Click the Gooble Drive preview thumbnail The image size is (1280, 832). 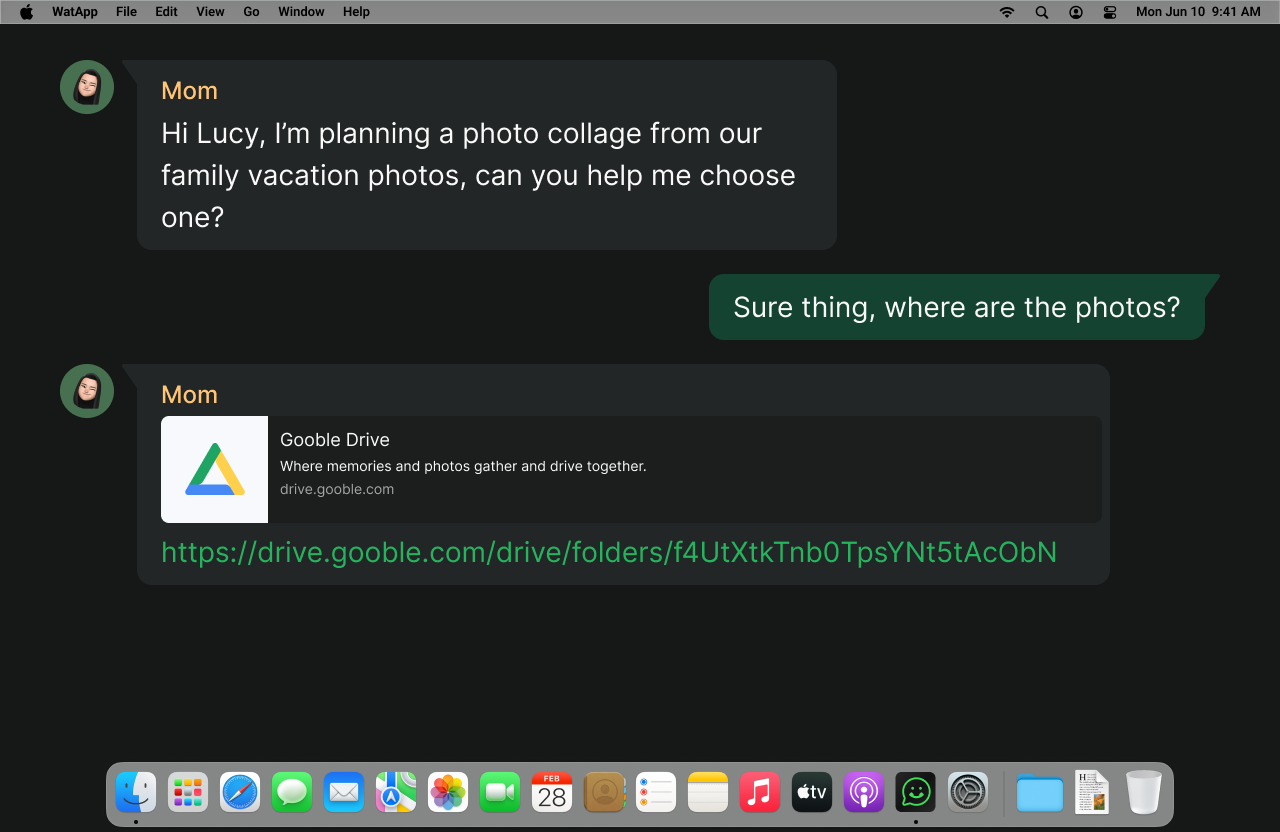point(214,469)
